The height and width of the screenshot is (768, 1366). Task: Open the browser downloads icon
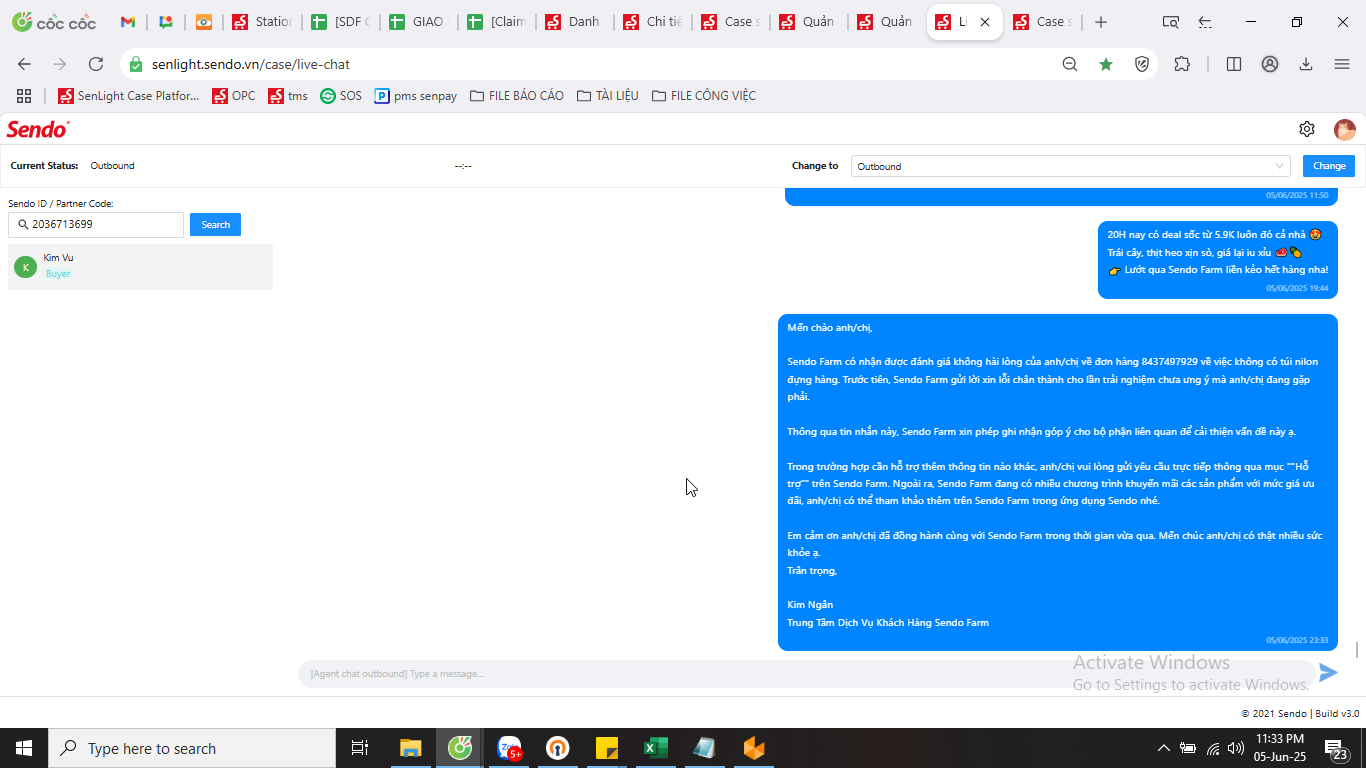coord(1306,64)
